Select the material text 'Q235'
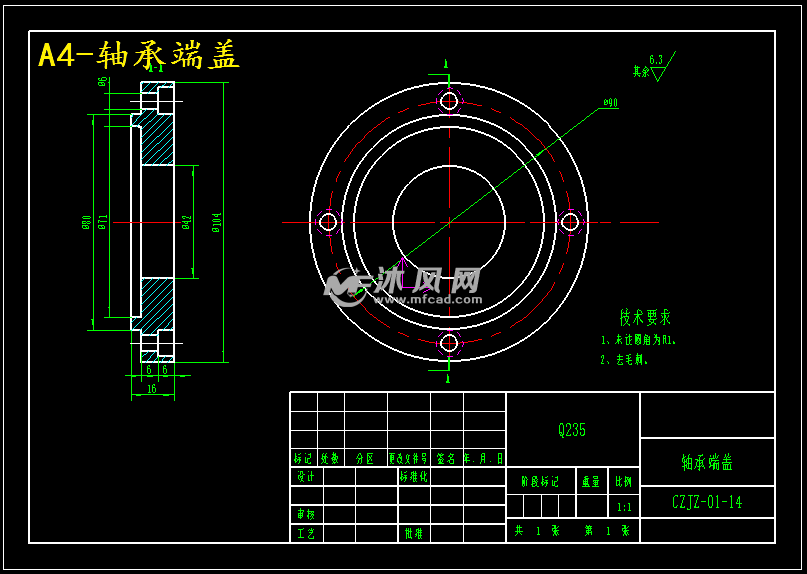This screenshot has width=807, height=574. (x=572, y=430)
